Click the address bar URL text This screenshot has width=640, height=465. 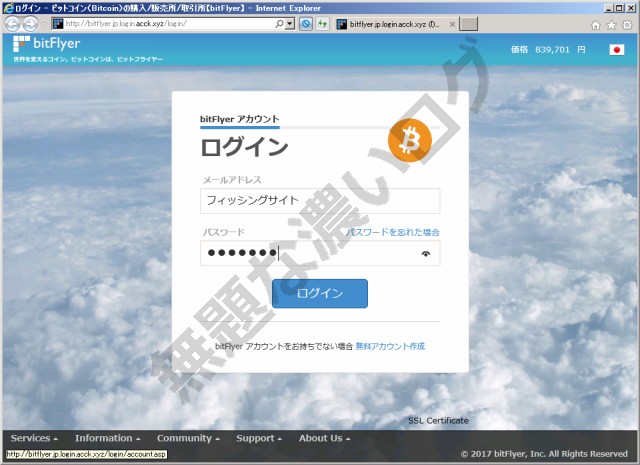point(126,24)
